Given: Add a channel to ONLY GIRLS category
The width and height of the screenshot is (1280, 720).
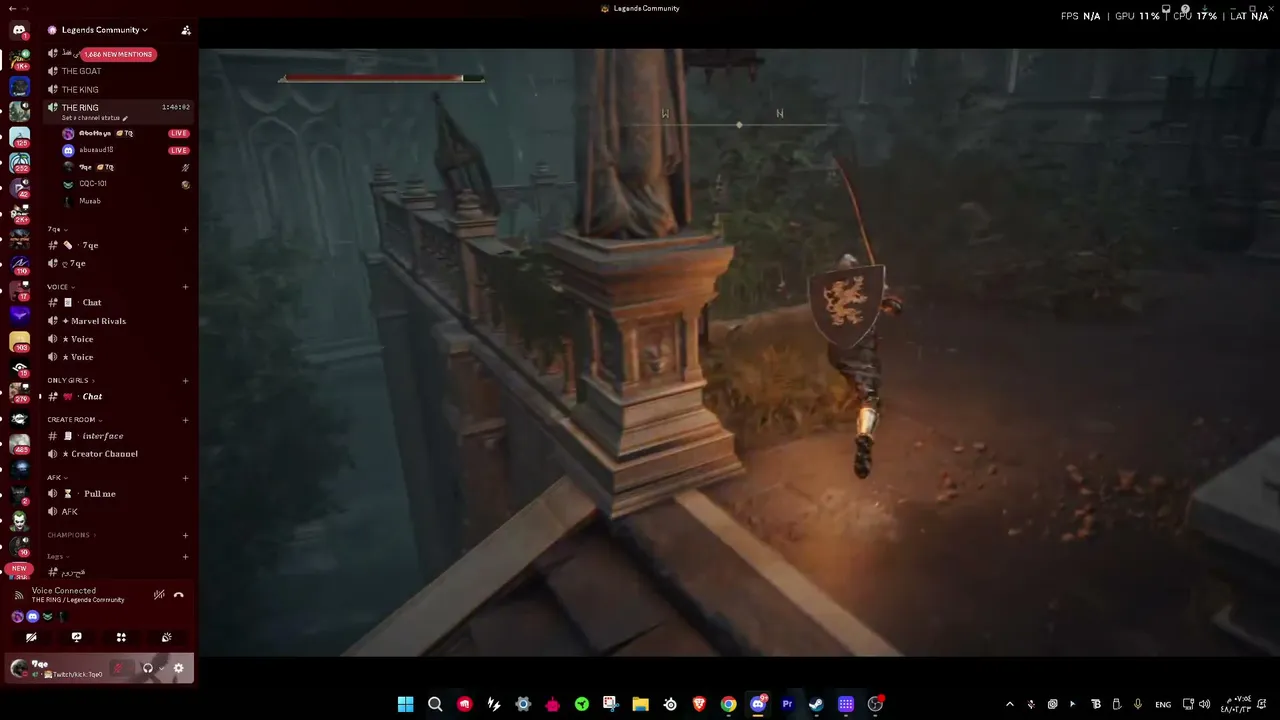Looking at the screenshot, I should pos(186,380).
